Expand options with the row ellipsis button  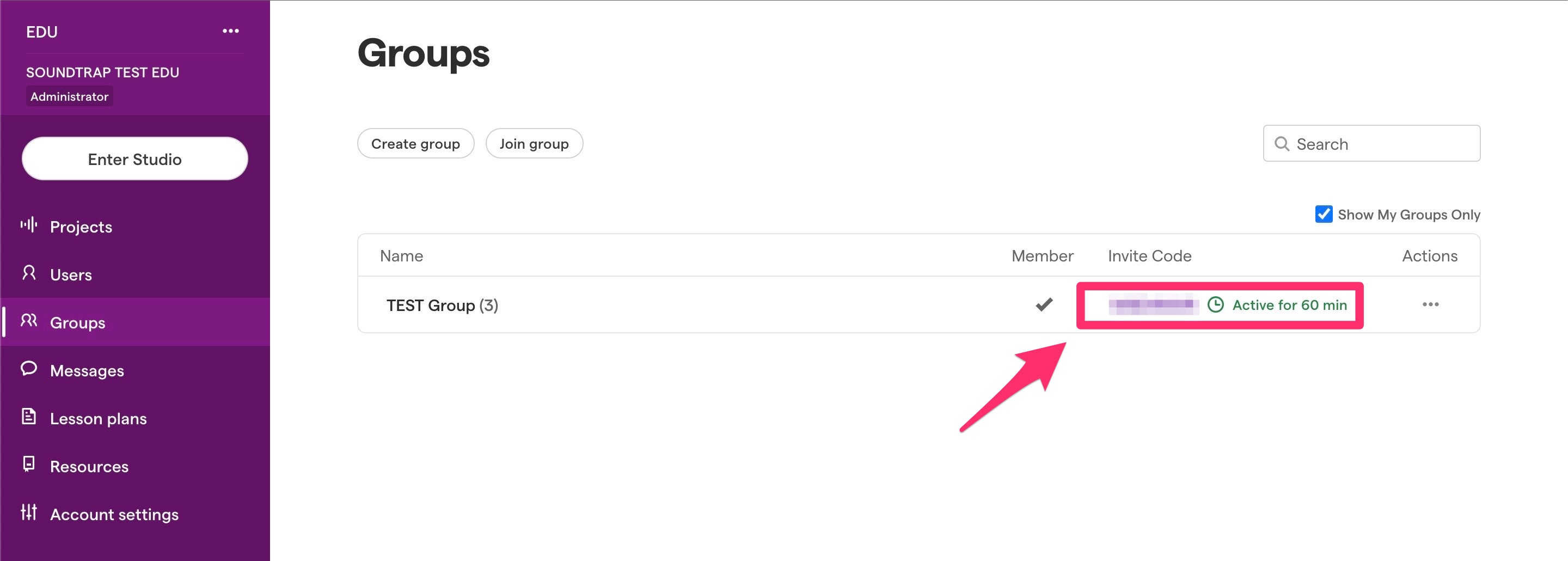click(x=1431, y=304)
